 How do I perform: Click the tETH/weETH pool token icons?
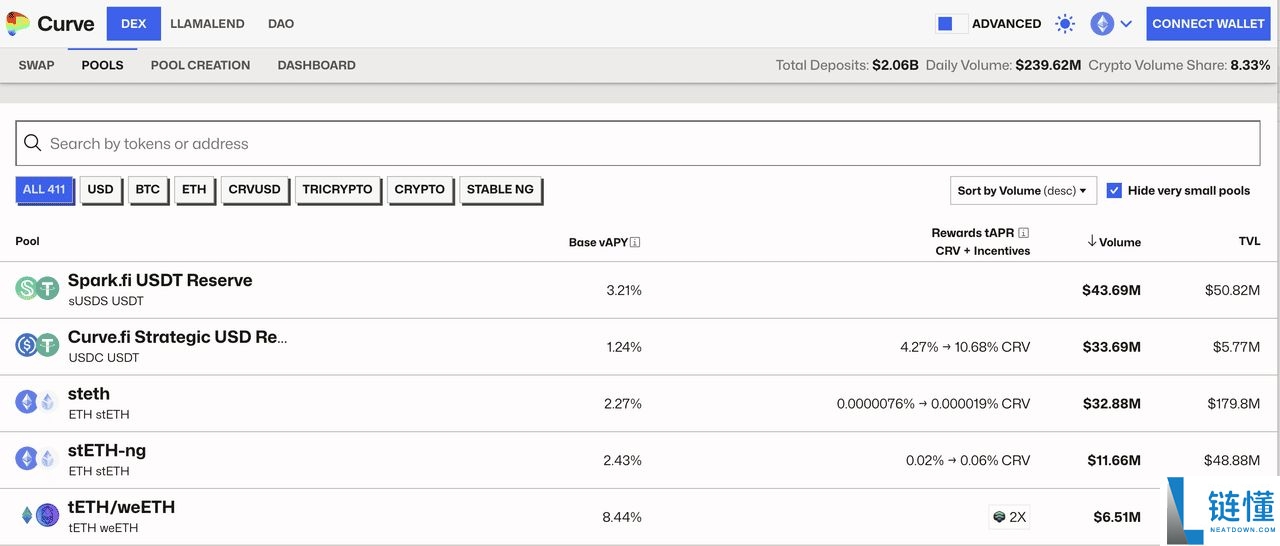[x=37, y=516]
